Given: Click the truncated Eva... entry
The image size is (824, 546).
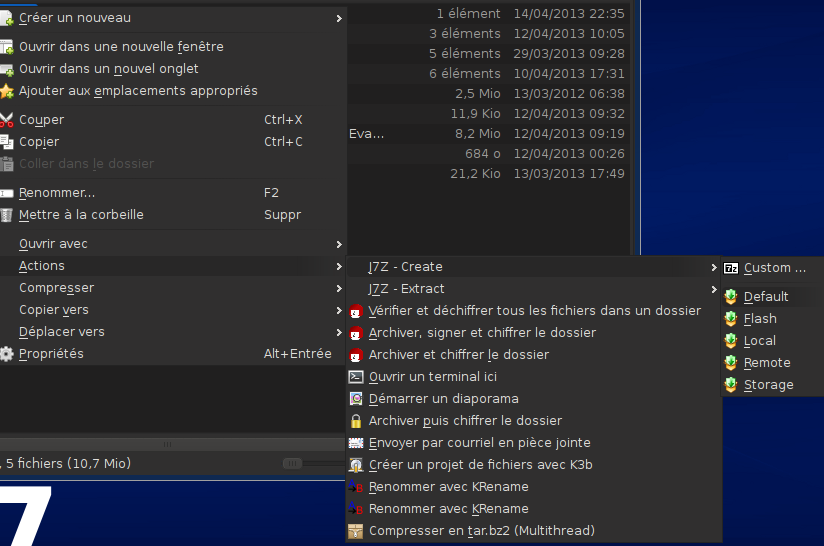Looking at the screenshot, I should coord(366,134).
